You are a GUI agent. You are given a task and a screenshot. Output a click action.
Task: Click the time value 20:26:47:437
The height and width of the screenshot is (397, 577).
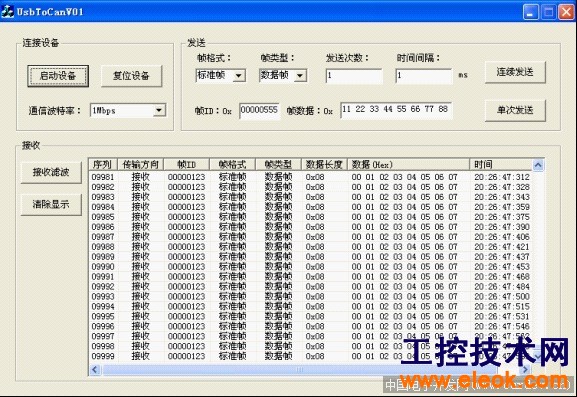click(x=502, y=256)
